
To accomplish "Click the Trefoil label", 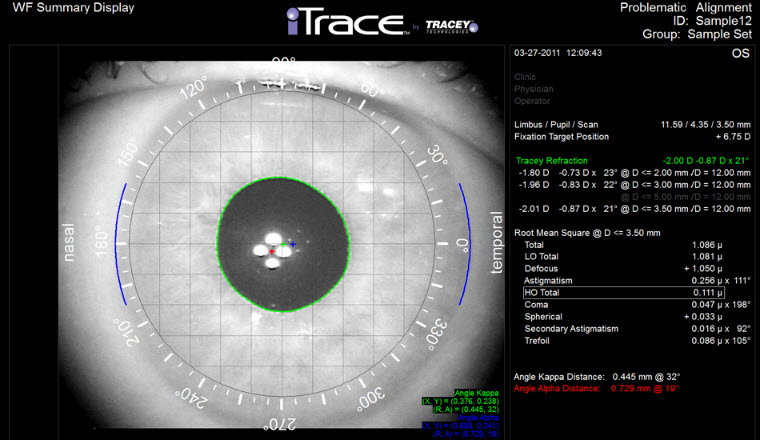I will pyautogui.click(x=537, y=341).
